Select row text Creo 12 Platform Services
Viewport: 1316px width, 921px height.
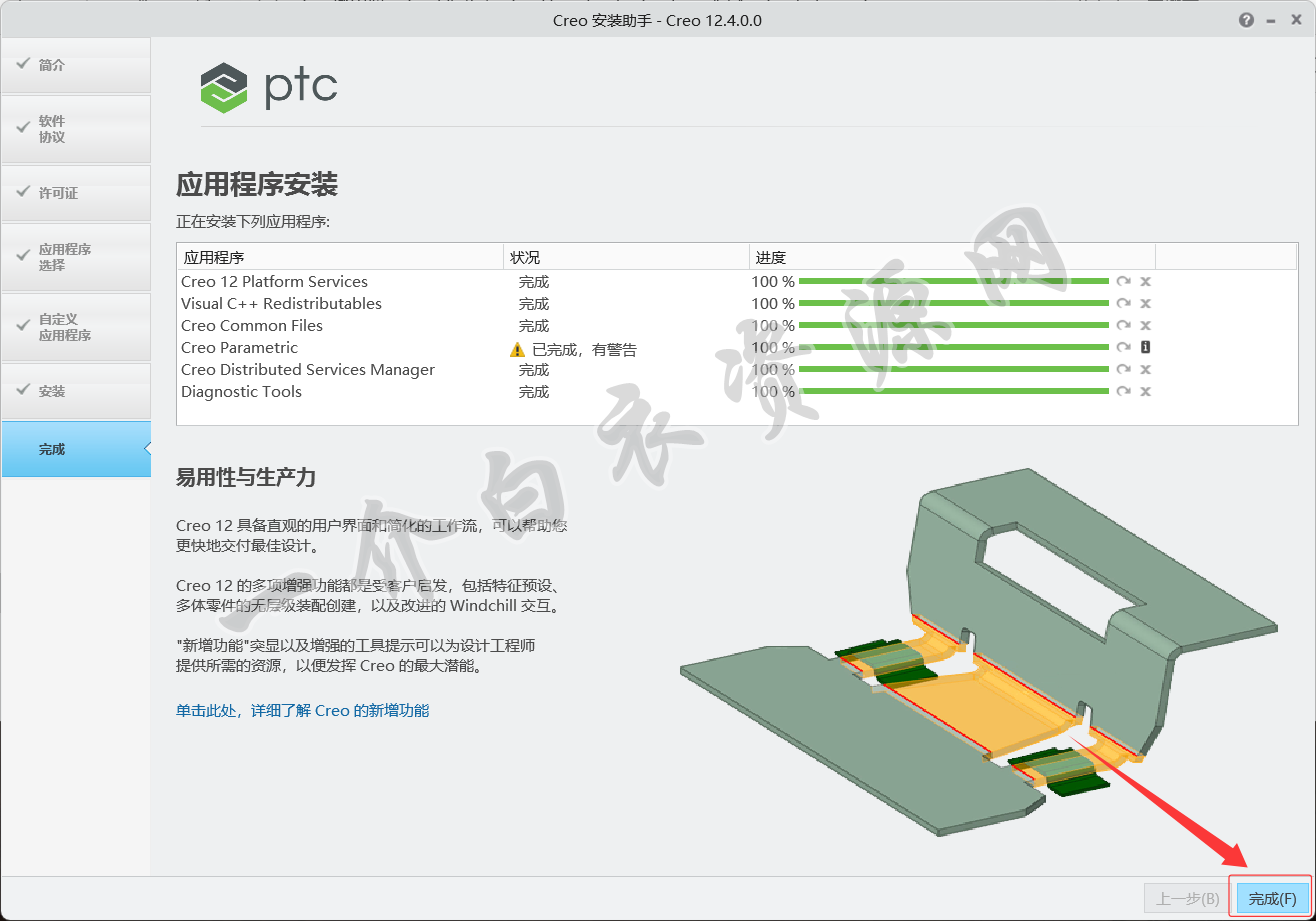point(274,282)
